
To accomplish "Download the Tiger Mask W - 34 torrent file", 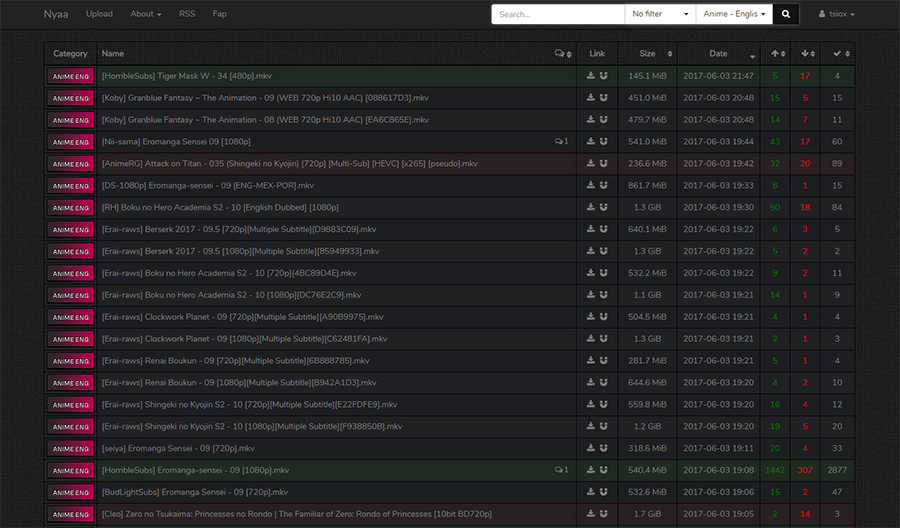I will coord(591,76).
